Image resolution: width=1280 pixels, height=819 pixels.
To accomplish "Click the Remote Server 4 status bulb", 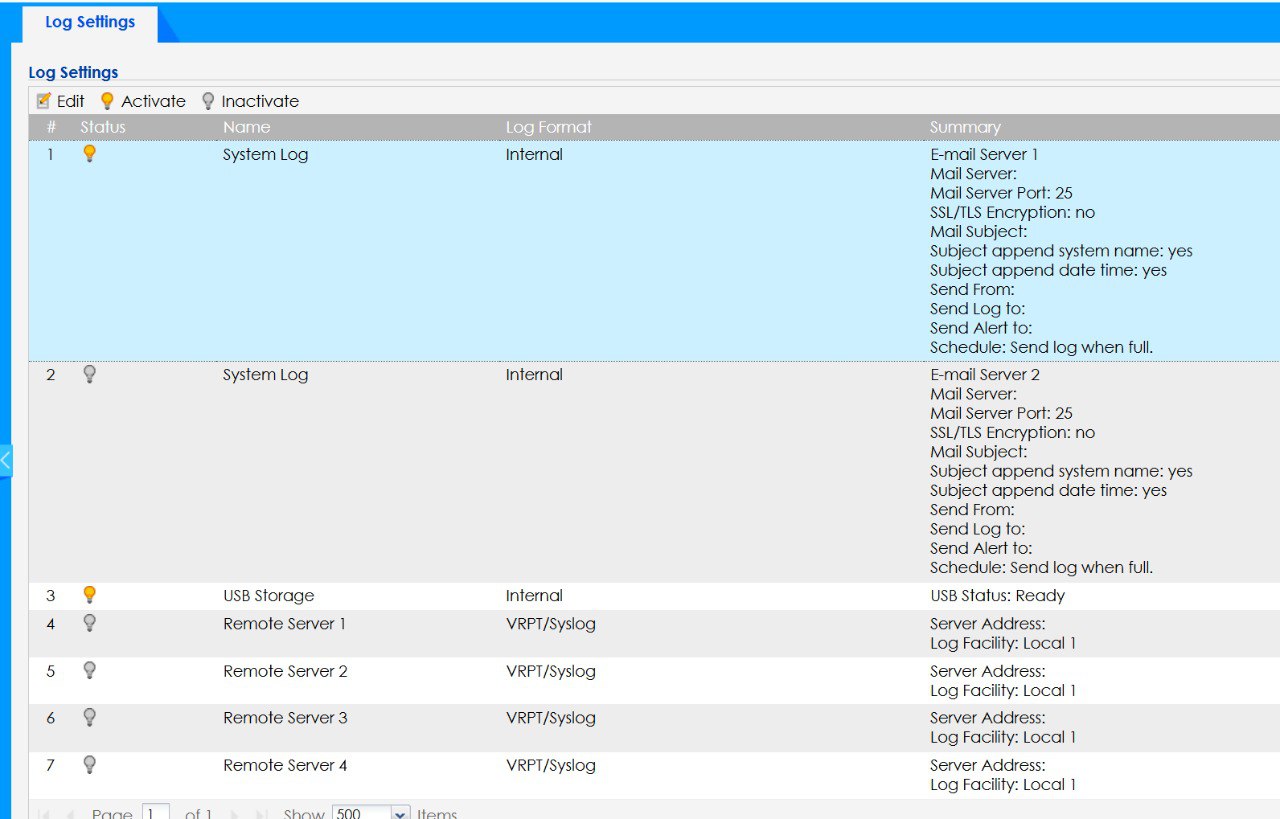I will 89,765.
